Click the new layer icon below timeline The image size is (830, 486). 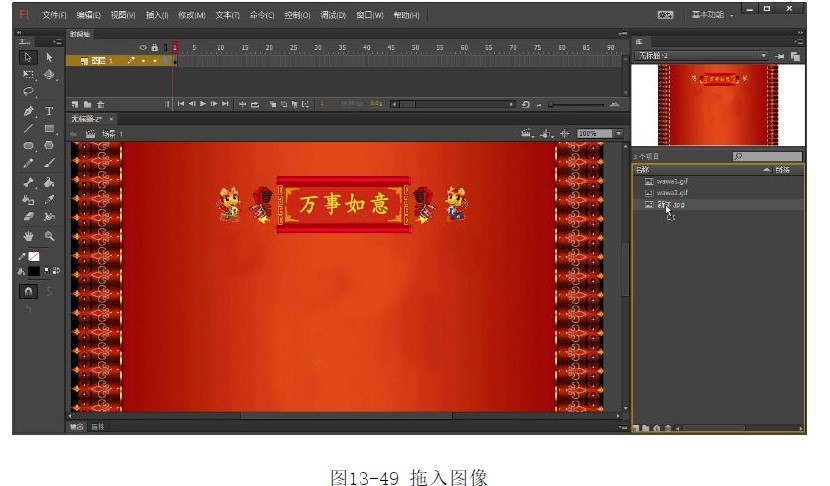[74, 104]
